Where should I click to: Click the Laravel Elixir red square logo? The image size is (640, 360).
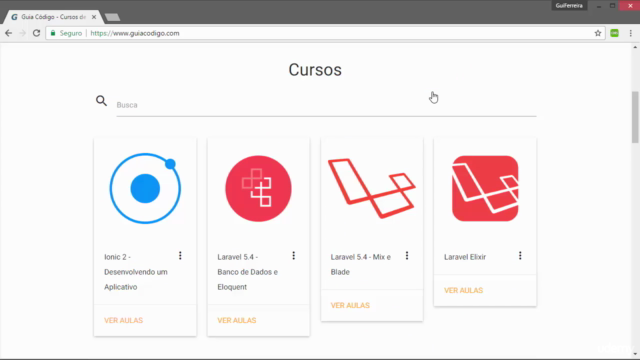click(x=485, y=189)
